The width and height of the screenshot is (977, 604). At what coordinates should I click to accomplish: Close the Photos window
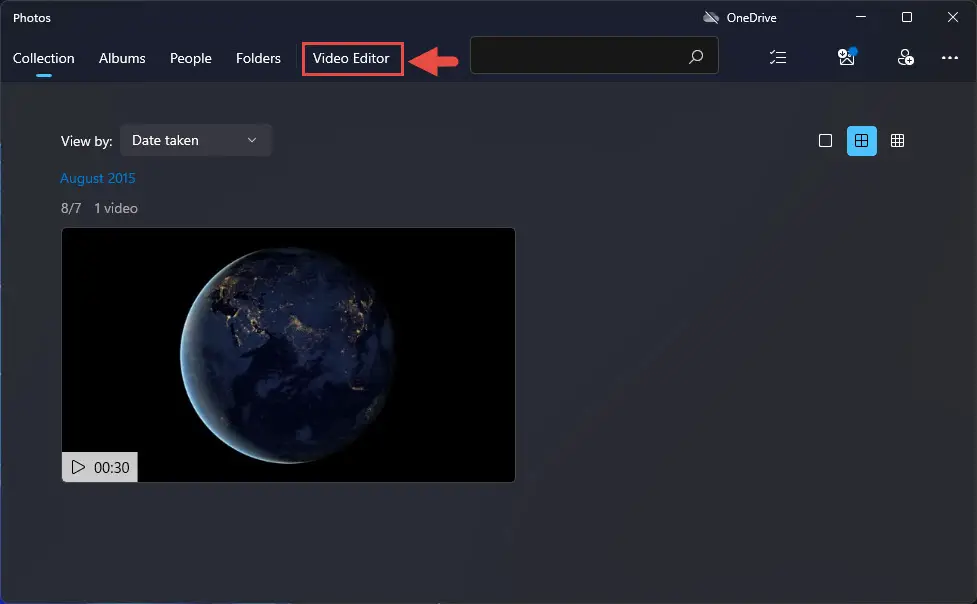(953, 17)
